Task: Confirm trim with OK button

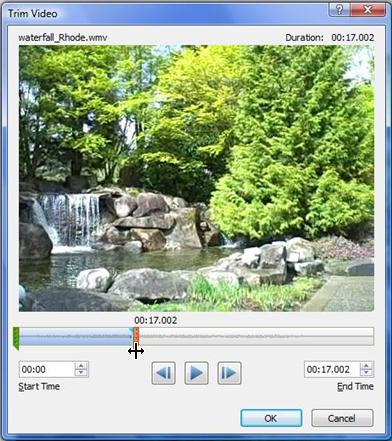Action: 271,418
